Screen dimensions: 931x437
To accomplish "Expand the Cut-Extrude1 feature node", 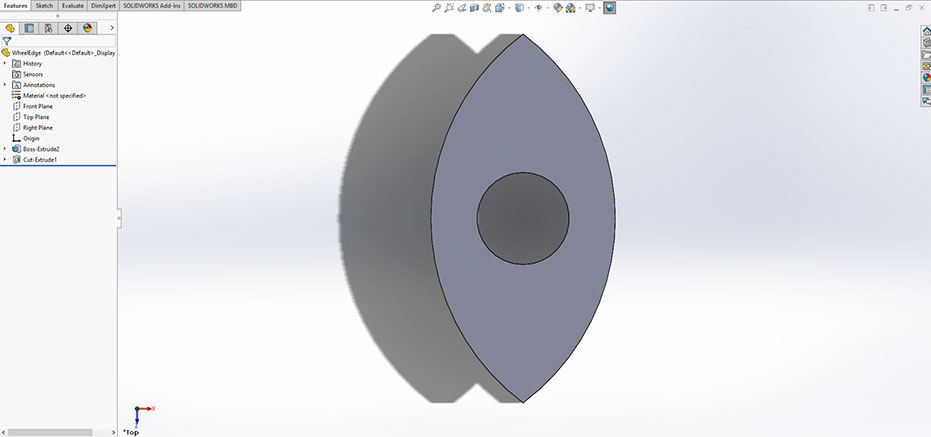I will [x=5, y=159].
